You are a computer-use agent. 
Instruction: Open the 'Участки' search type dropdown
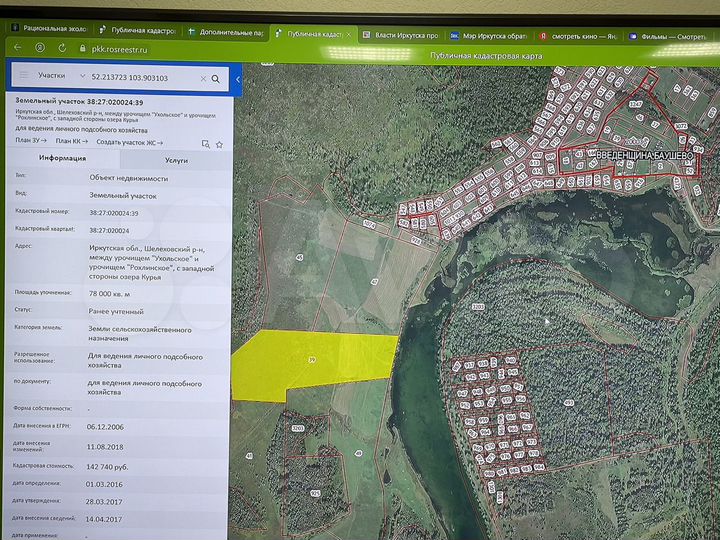[60, 76]
